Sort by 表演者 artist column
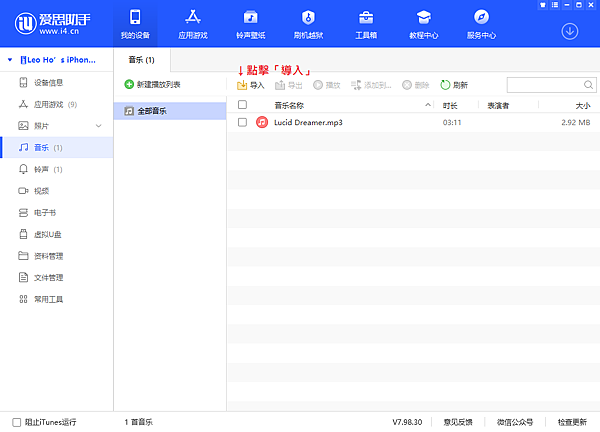The width and height of the screenshot is (600, 432). coord(498,106)
